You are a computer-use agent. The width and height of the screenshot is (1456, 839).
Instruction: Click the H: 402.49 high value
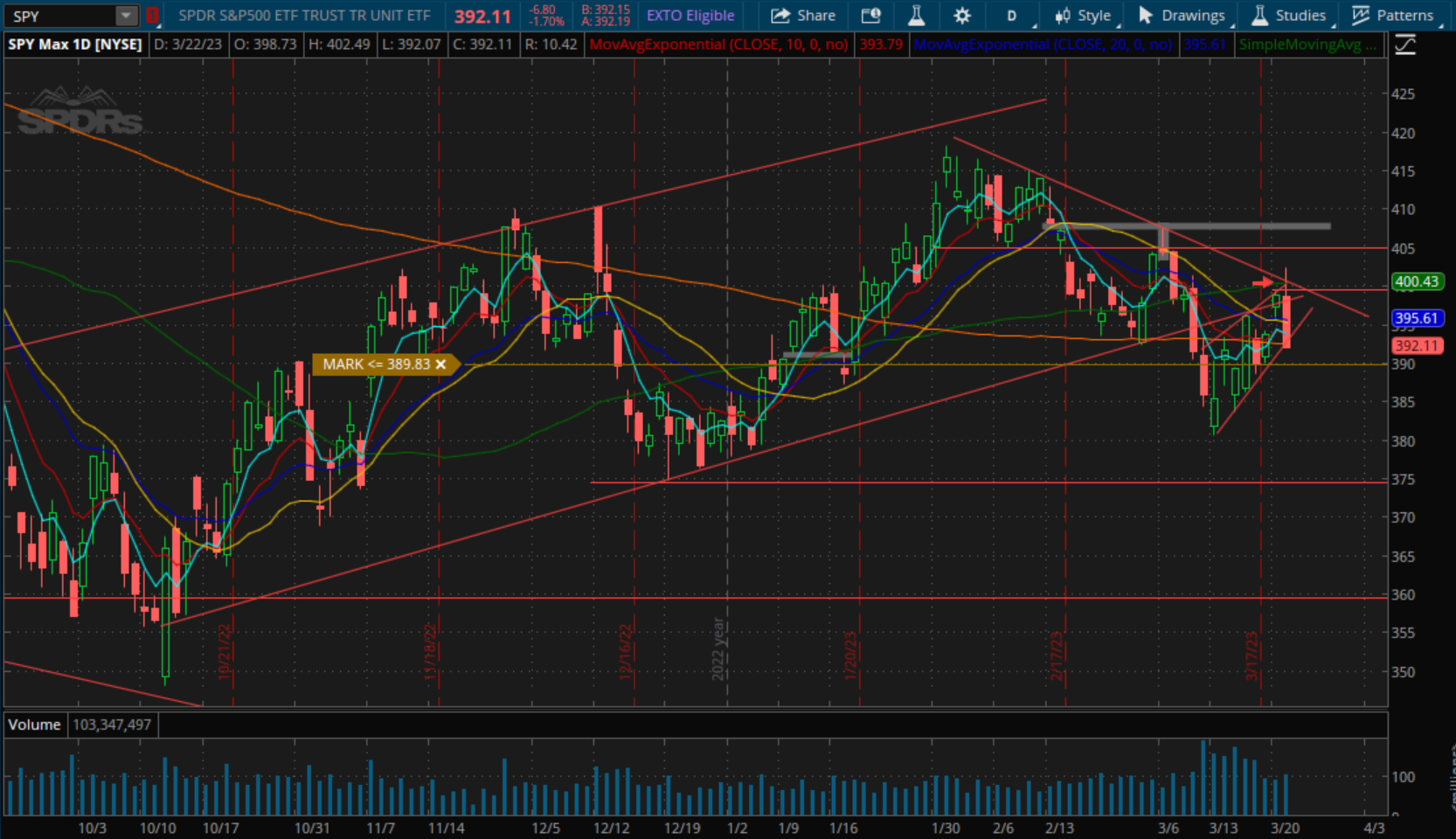pos(339,45)
